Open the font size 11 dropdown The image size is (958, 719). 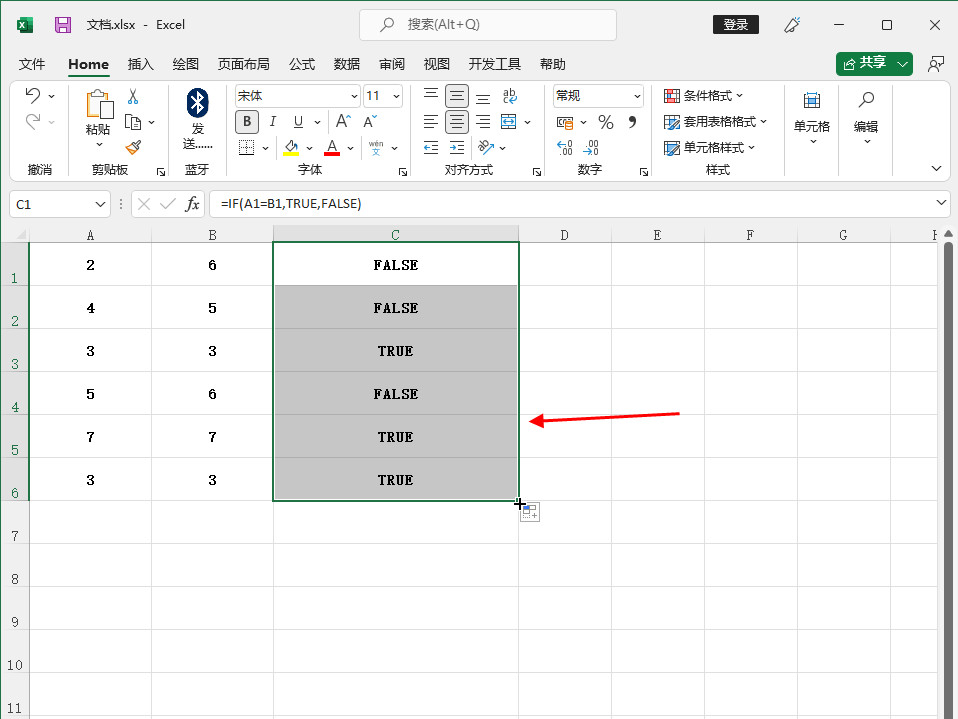click(x=397, y=96)
